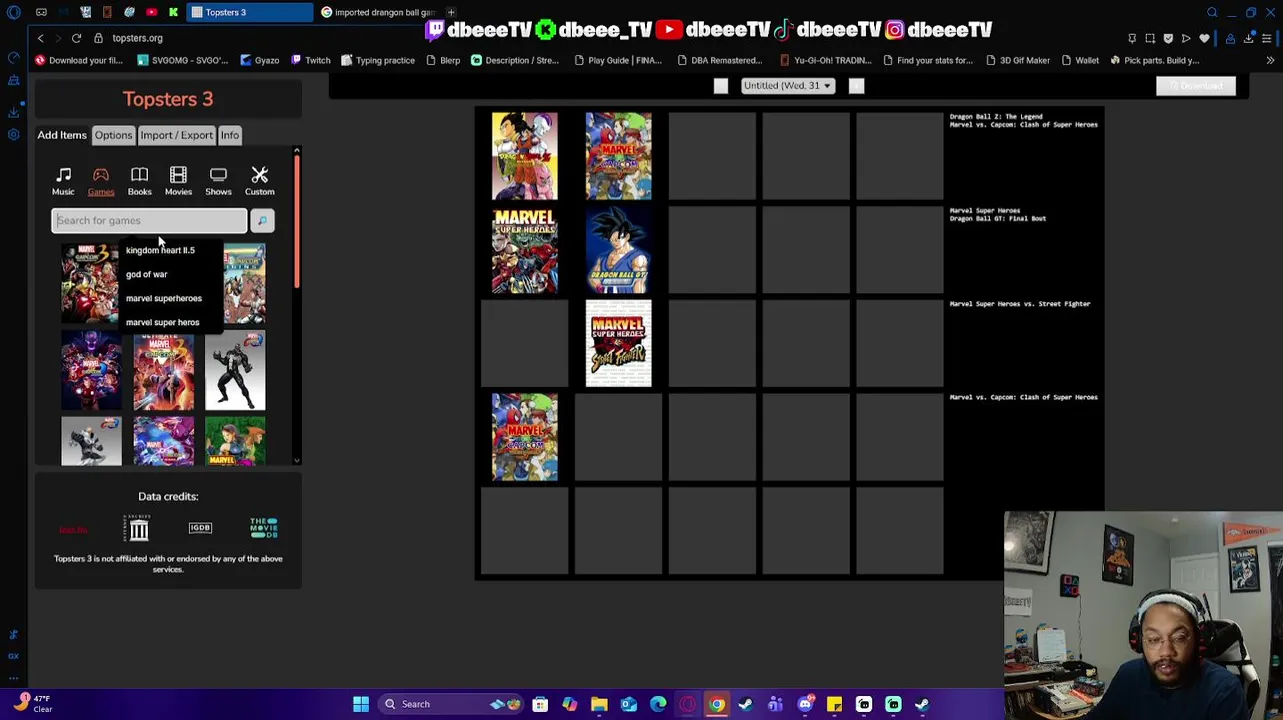Open the Typing practice bookmark
The image size is (1283, 720).
[x=378, y=60]
